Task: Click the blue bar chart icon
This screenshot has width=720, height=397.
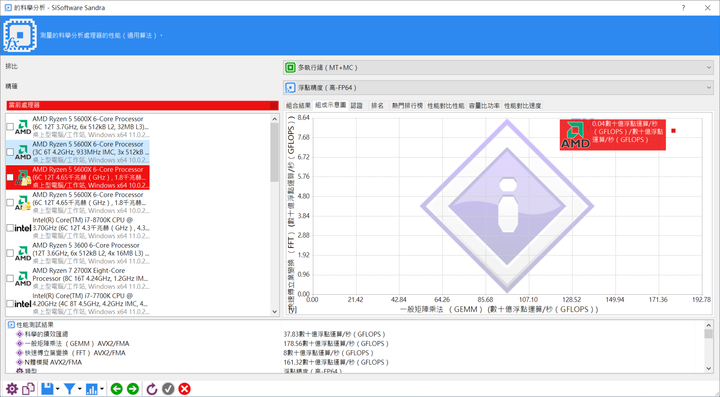Action: point(91,389)
